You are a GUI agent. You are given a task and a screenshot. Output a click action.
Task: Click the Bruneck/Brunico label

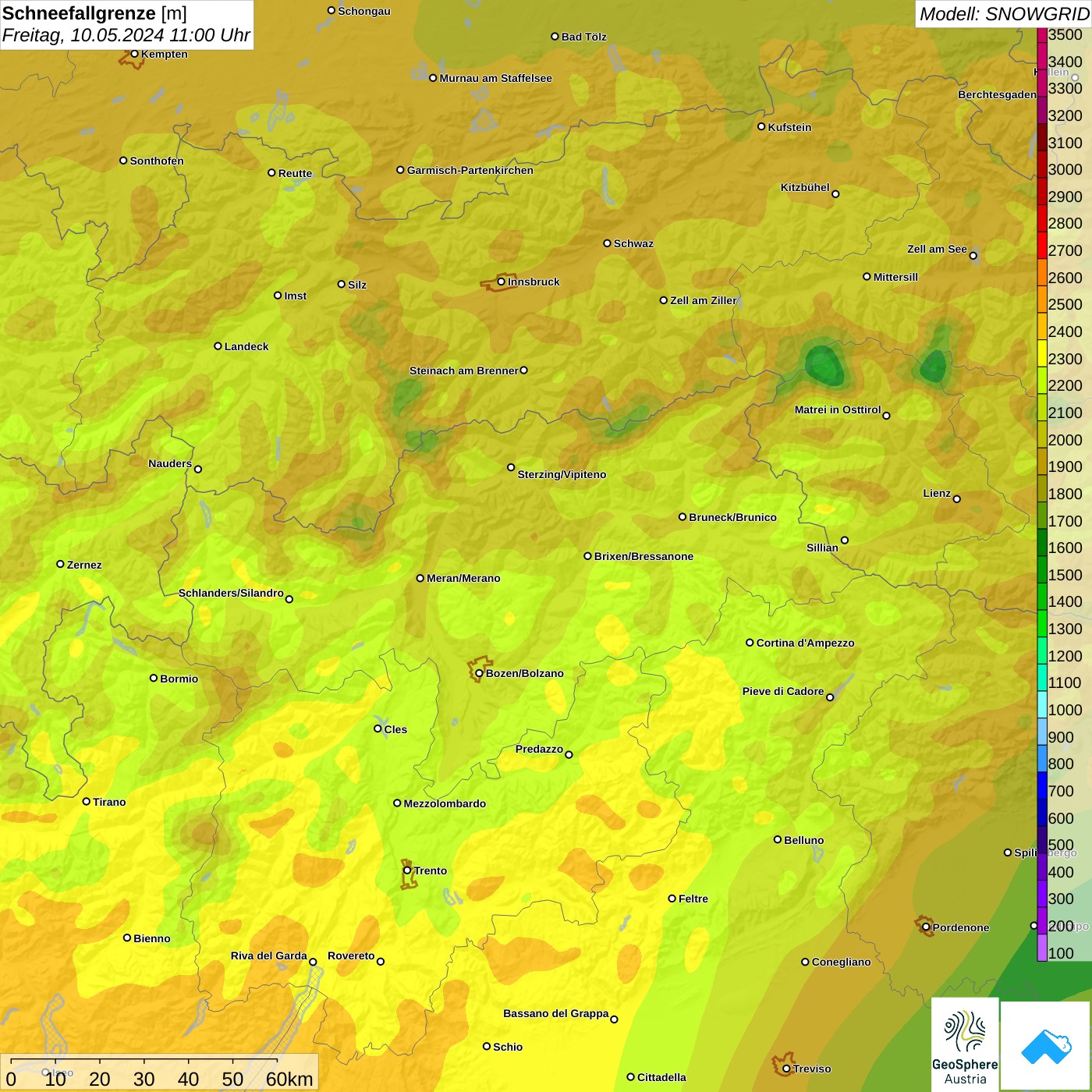coord(732,517)
